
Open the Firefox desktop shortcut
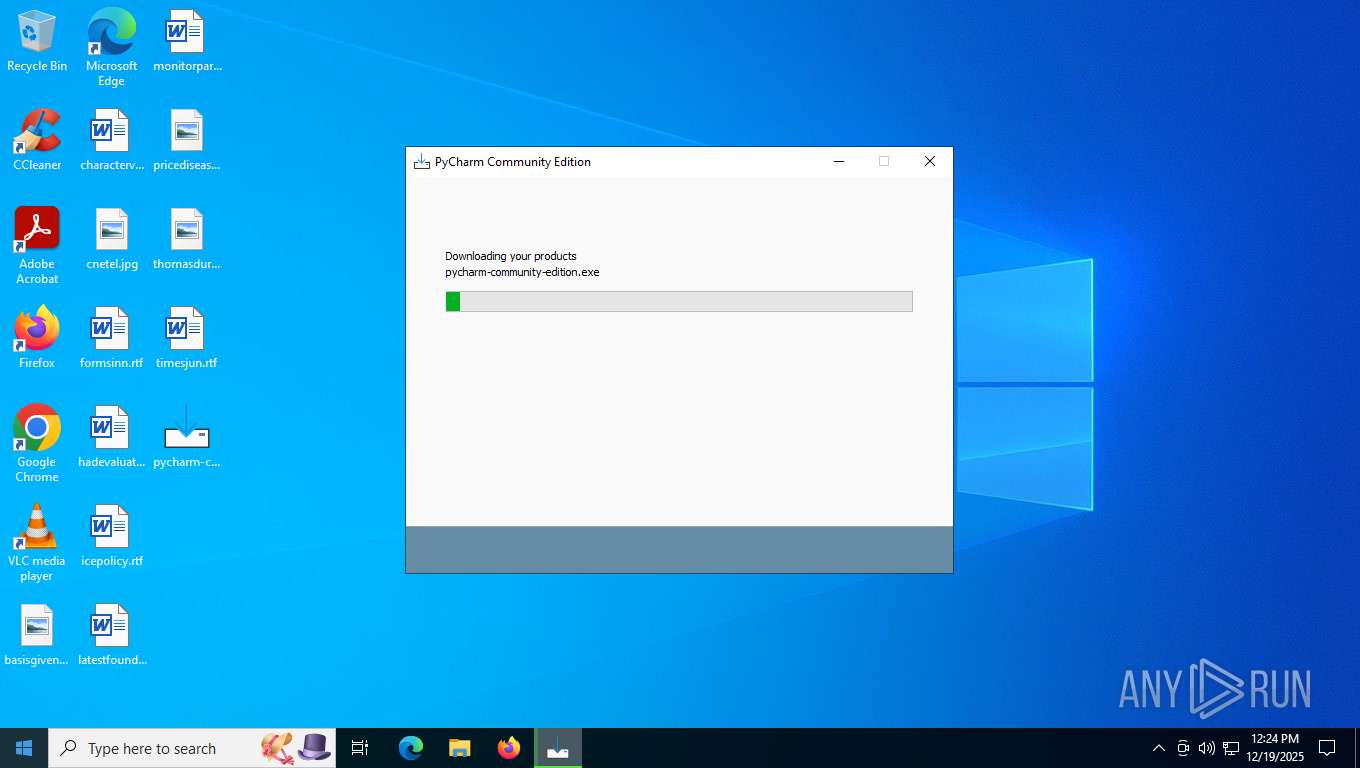[37, 338]
